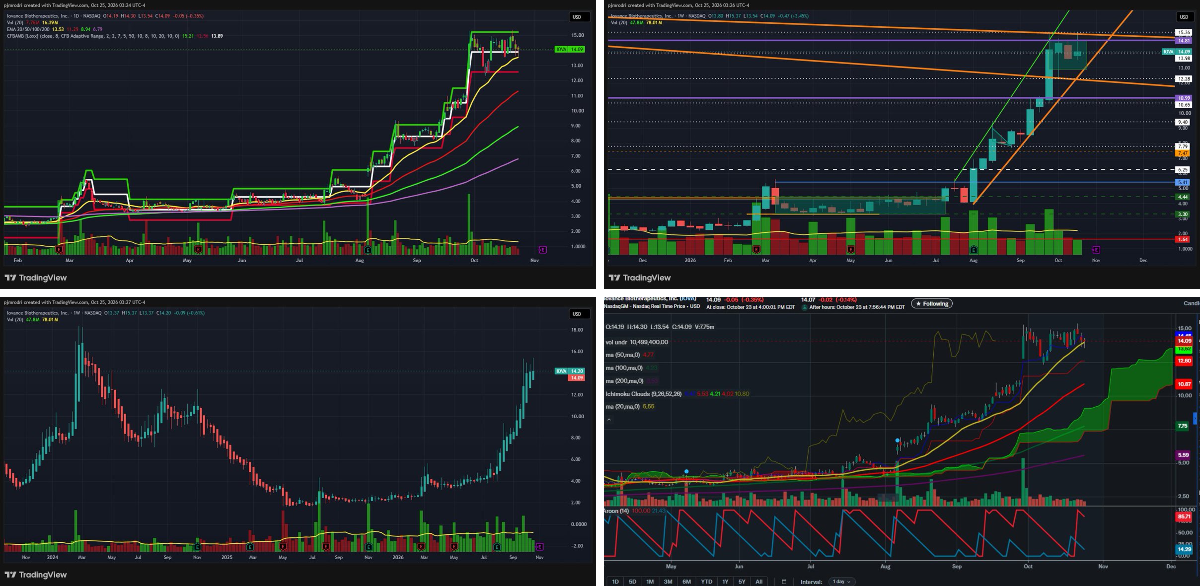Screen dimensions: 1200x586
Task: Select the 6M range tab
Action: [687, 580]
